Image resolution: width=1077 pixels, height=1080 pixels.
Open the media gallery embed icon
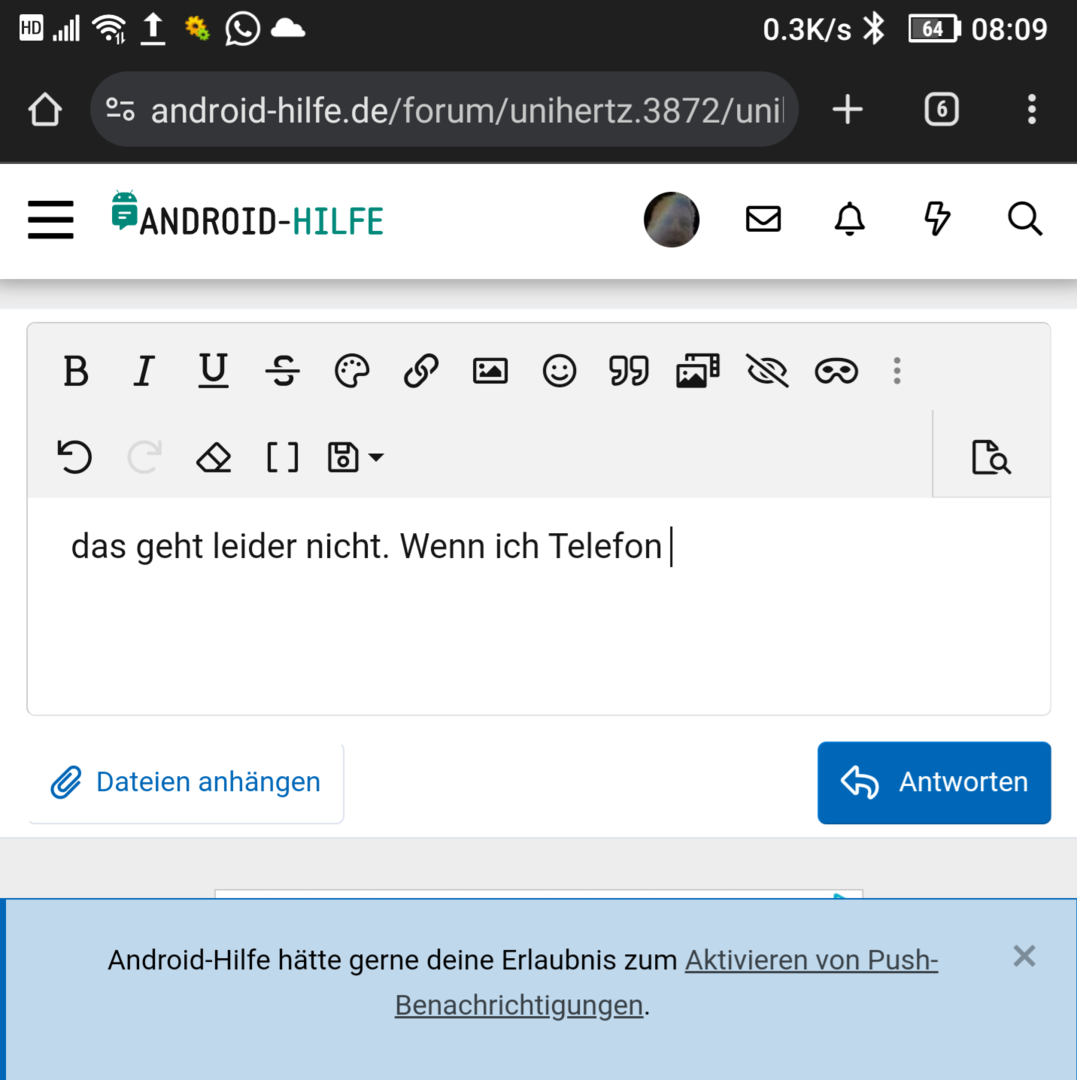(x=698, y=372)
